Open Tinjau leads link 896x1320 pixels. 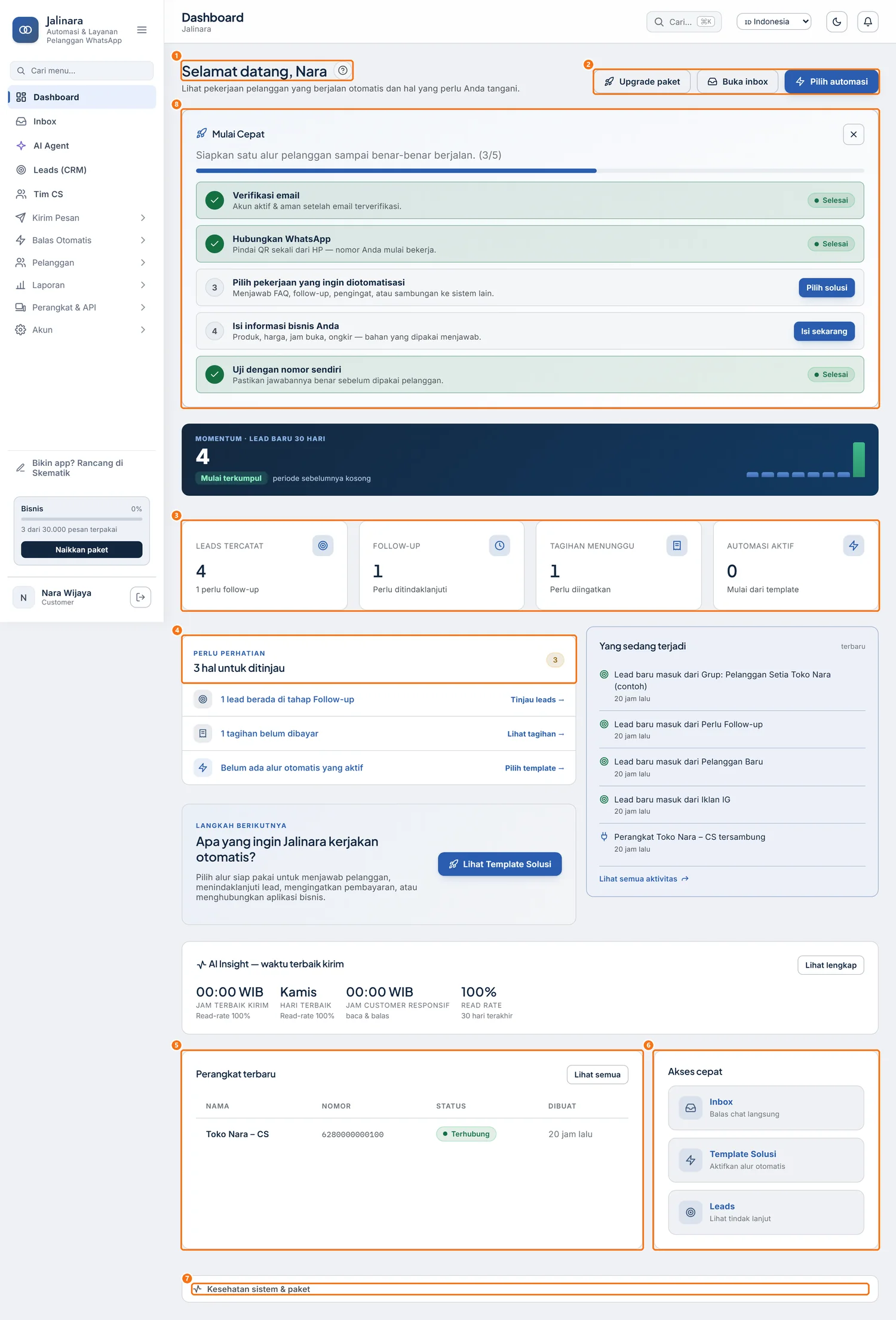[x=537, y=699]
